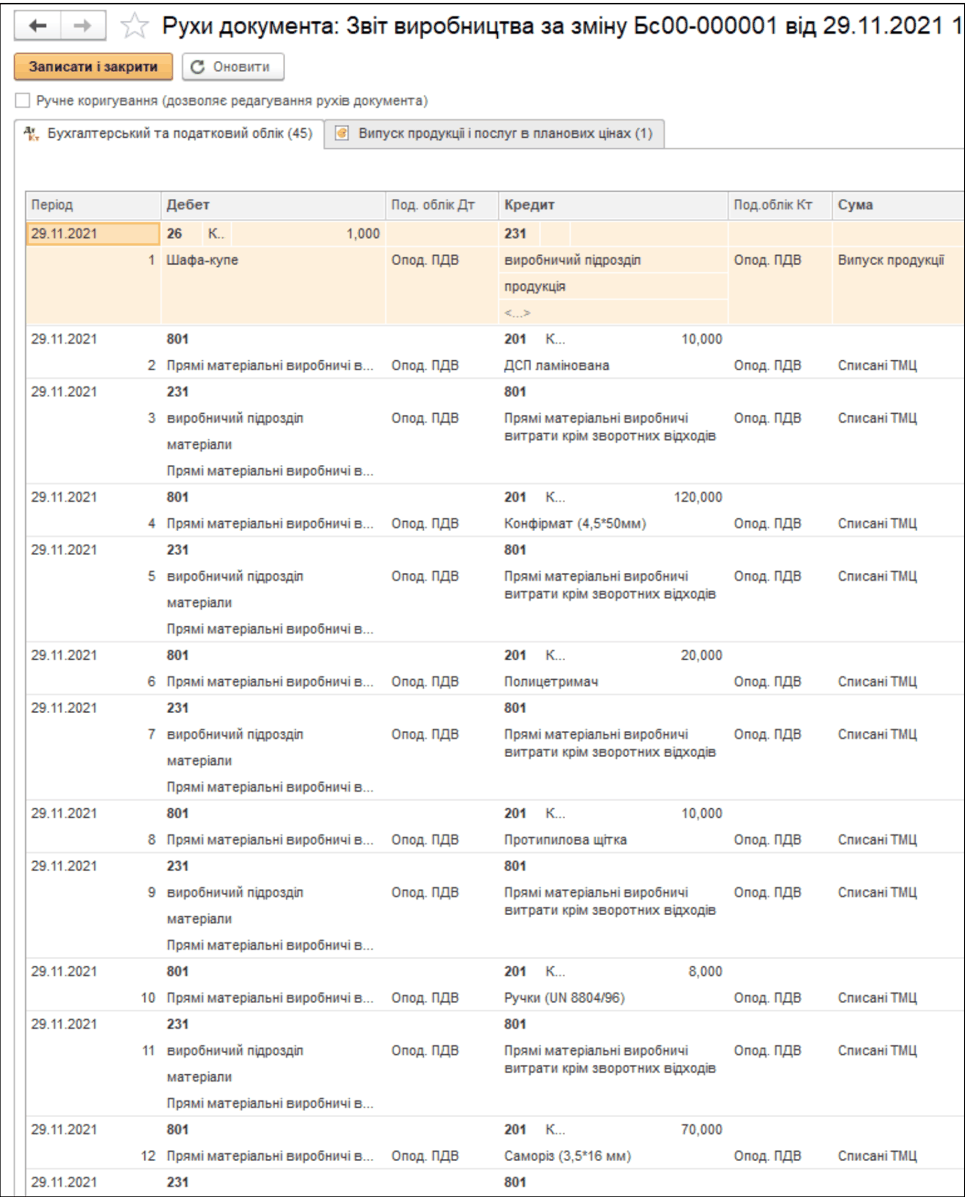The height and width of the screenshot is (1197, 965).
Task: Open 'Бухгалтерський та податковий облік (45)' tab
Action: 169,134
